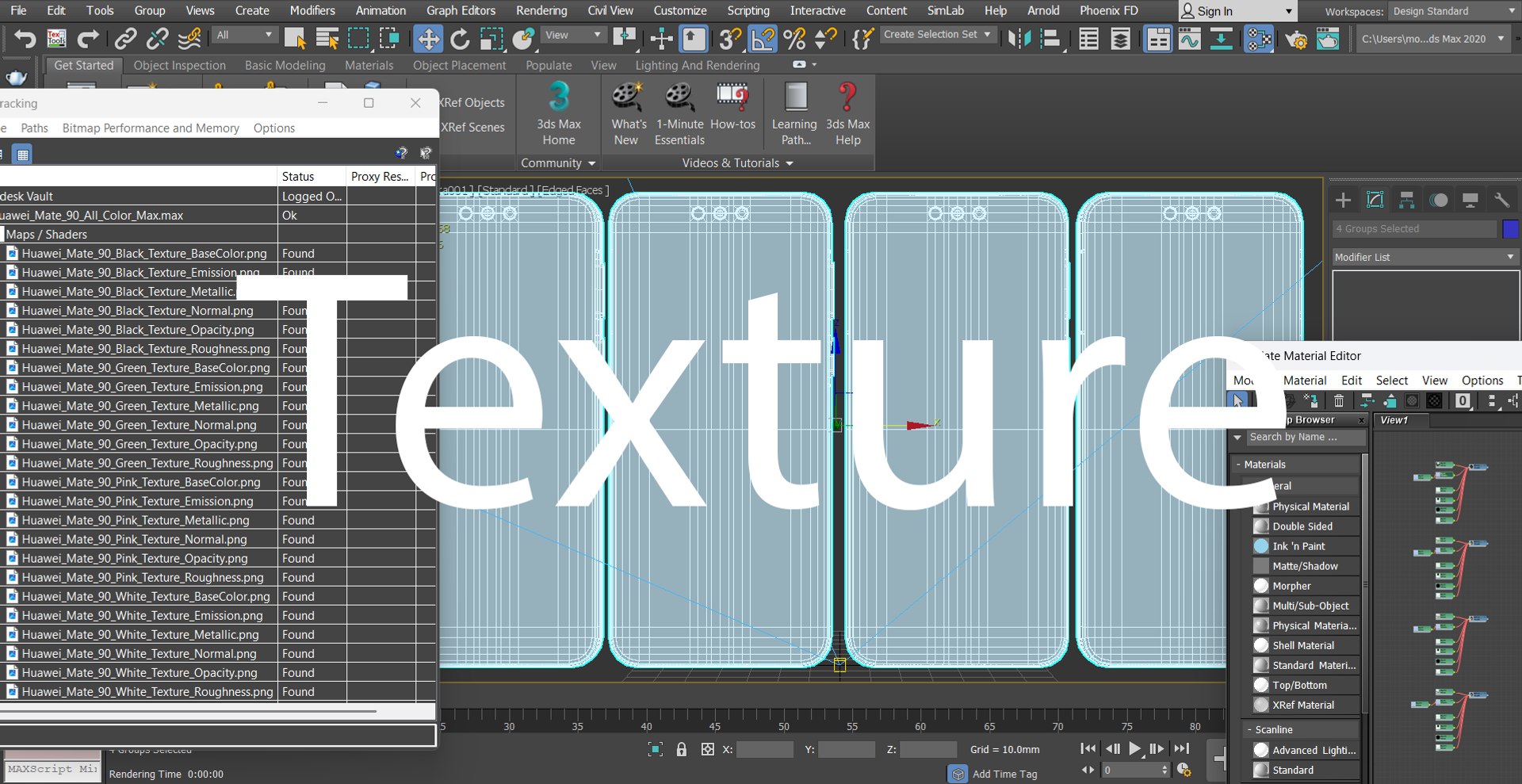The image size is (1522, 784).
Task: Click the Select and Link chain icon
Action: click(x=126, y=38)
